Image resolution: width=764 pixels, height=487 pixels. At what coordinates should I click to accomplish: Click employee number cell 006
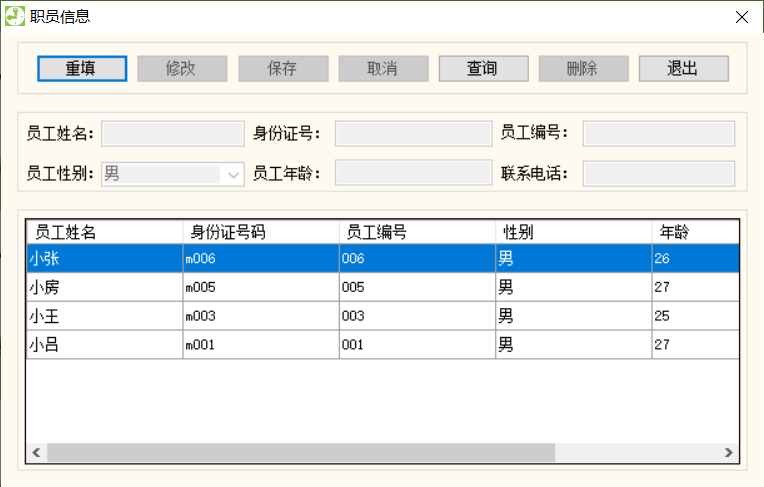pos(417,258)
